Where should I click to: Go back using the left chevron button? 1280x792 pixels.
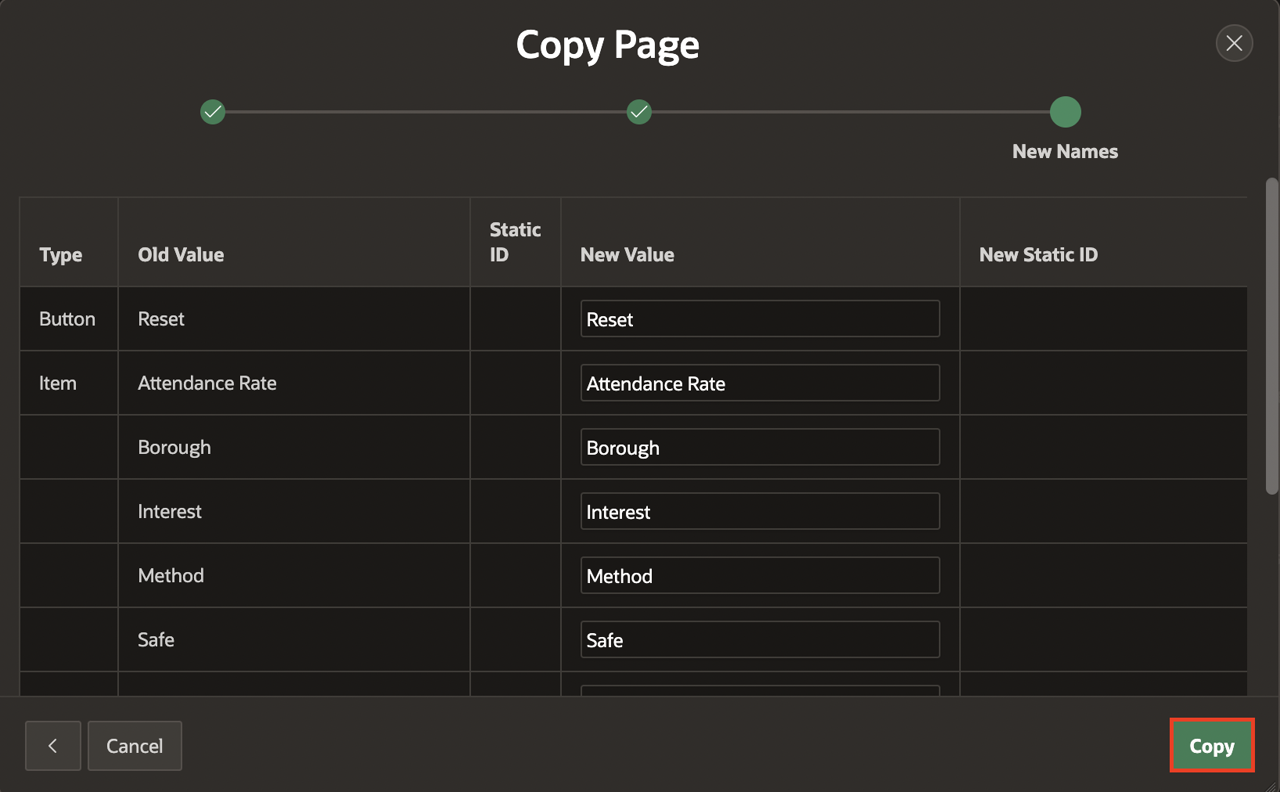tap(53, 746)
